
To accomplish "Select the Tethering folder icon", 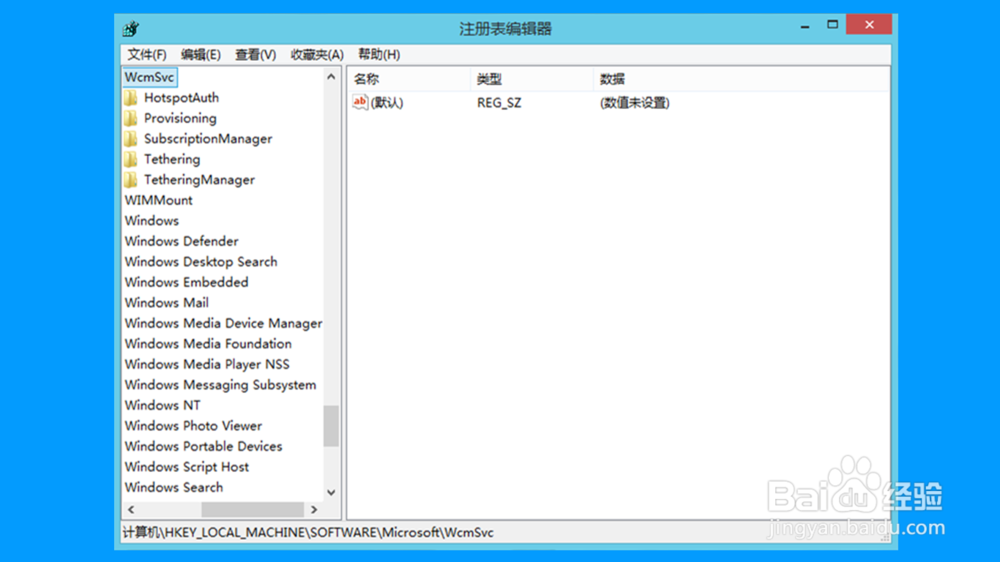I will click(x=131, y=159).
